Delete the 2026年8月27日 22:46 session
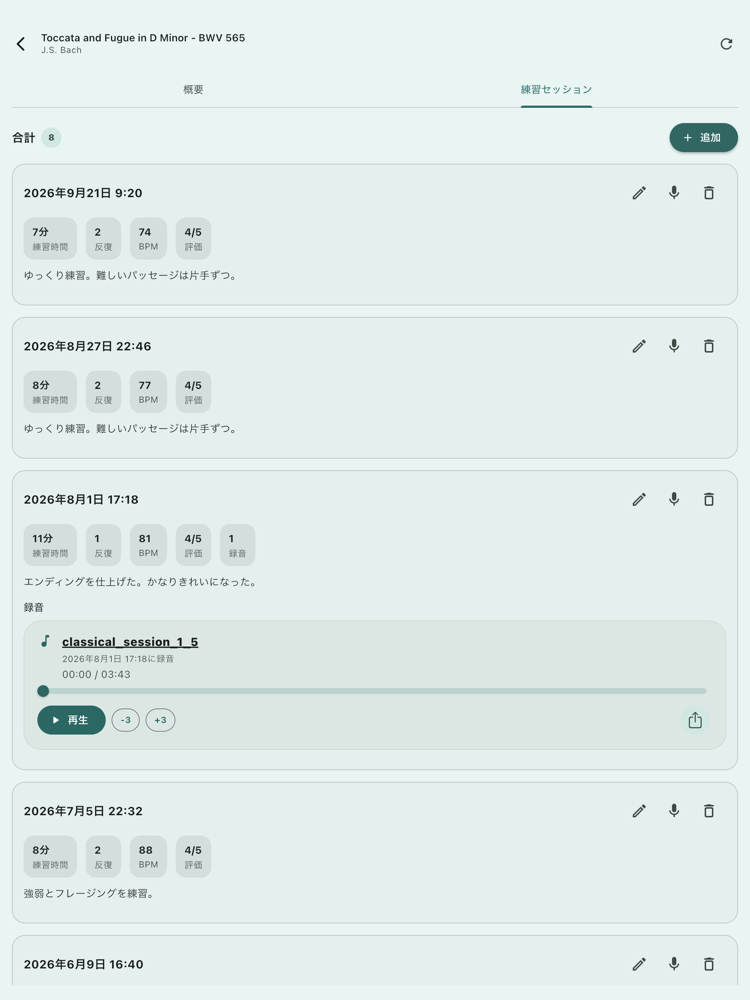The image size is (750, 1000). 709,346
